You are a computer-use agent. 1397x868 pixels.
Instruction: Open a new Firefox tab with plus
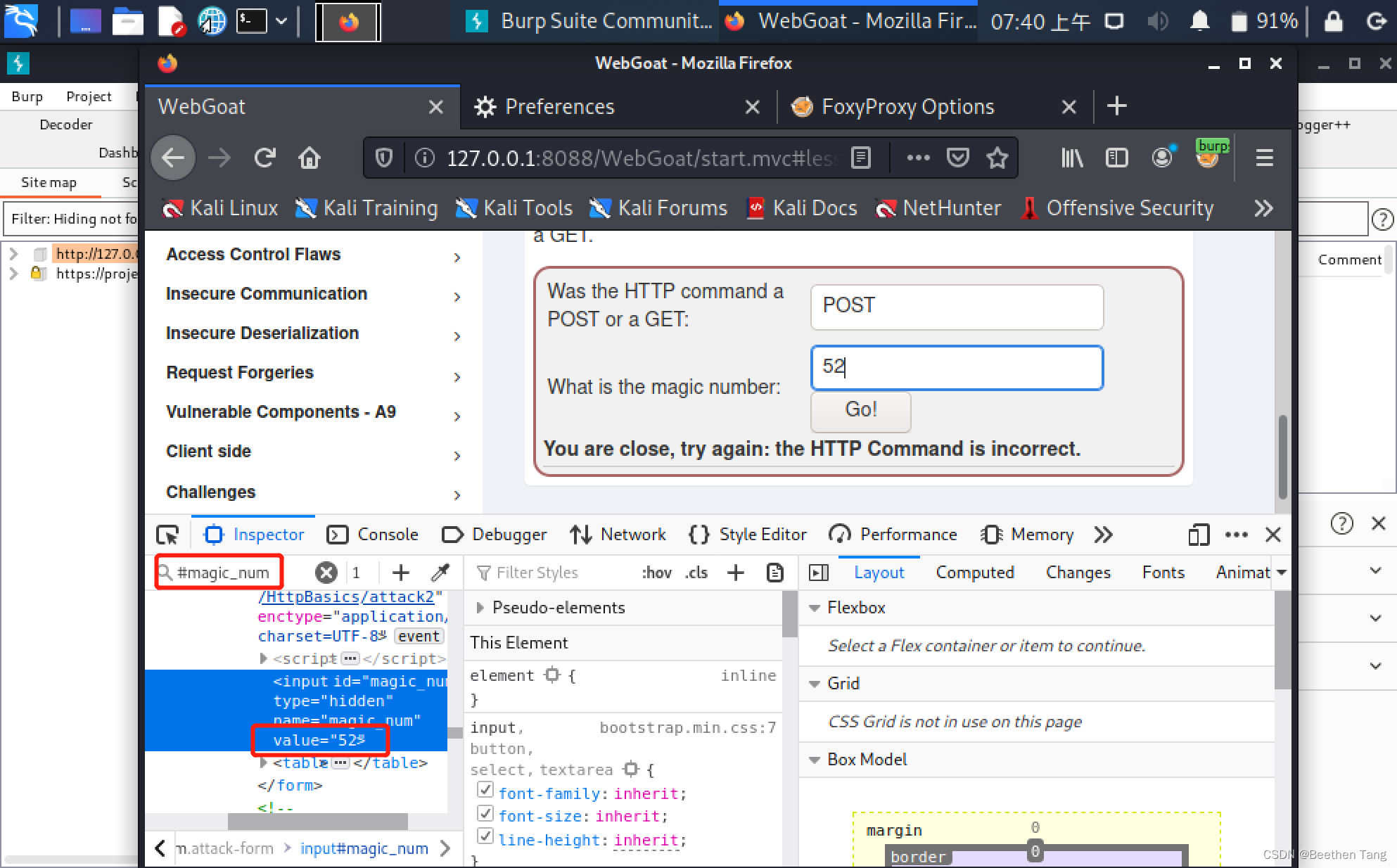tap(1117, 106)
